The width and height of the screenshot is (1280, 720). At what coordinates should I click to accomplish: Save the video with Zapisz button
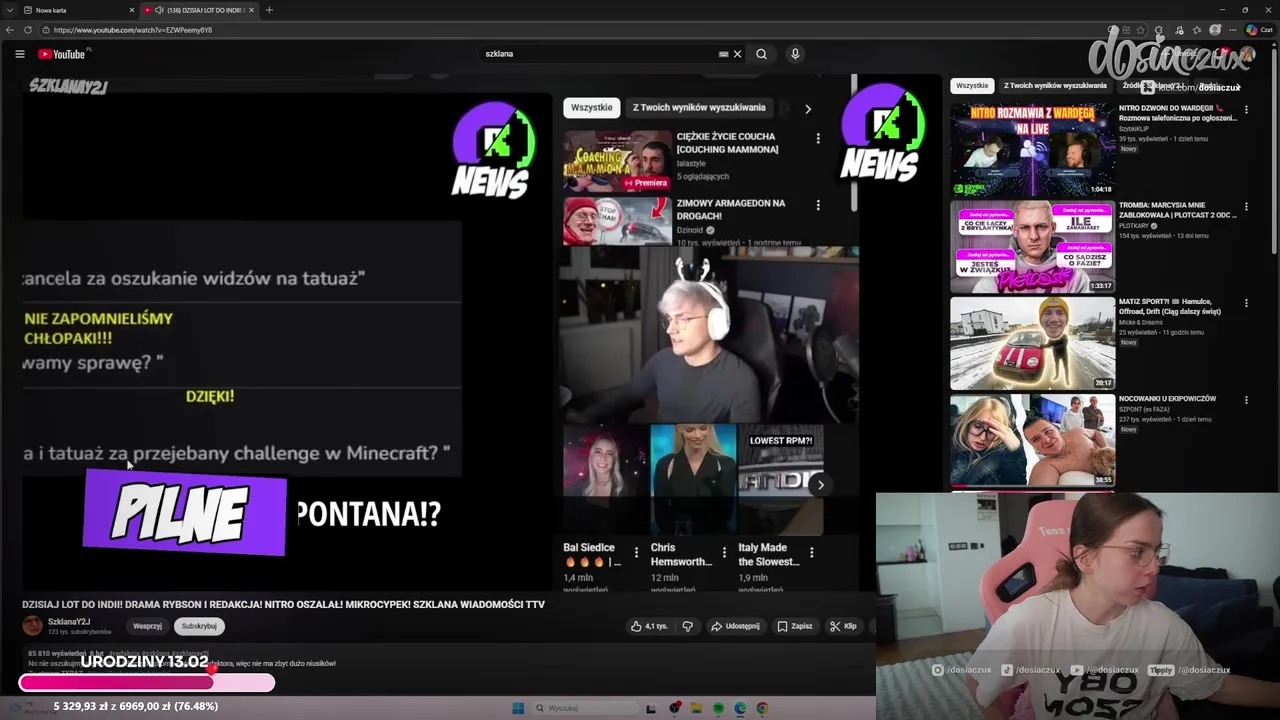(x=794, y=626)
